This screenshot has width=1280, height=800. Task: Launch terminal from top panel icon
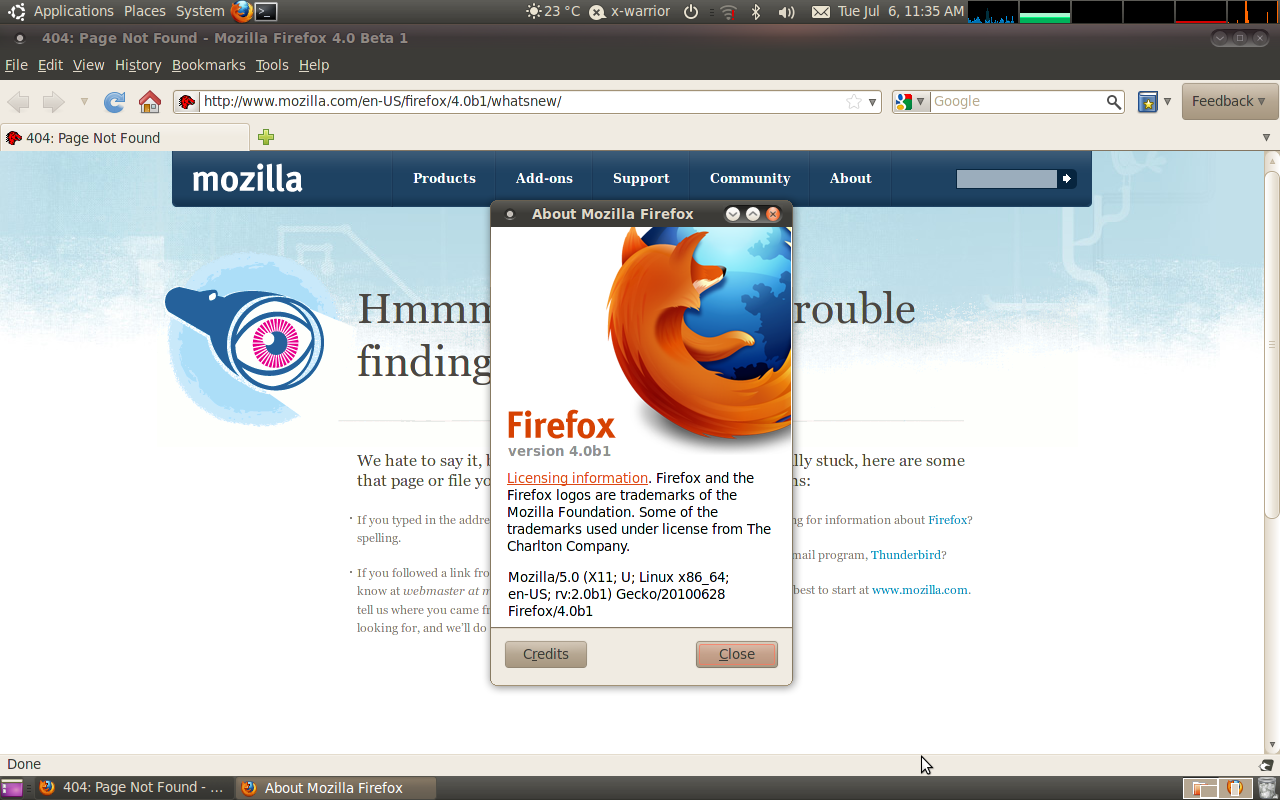(266, 12)
